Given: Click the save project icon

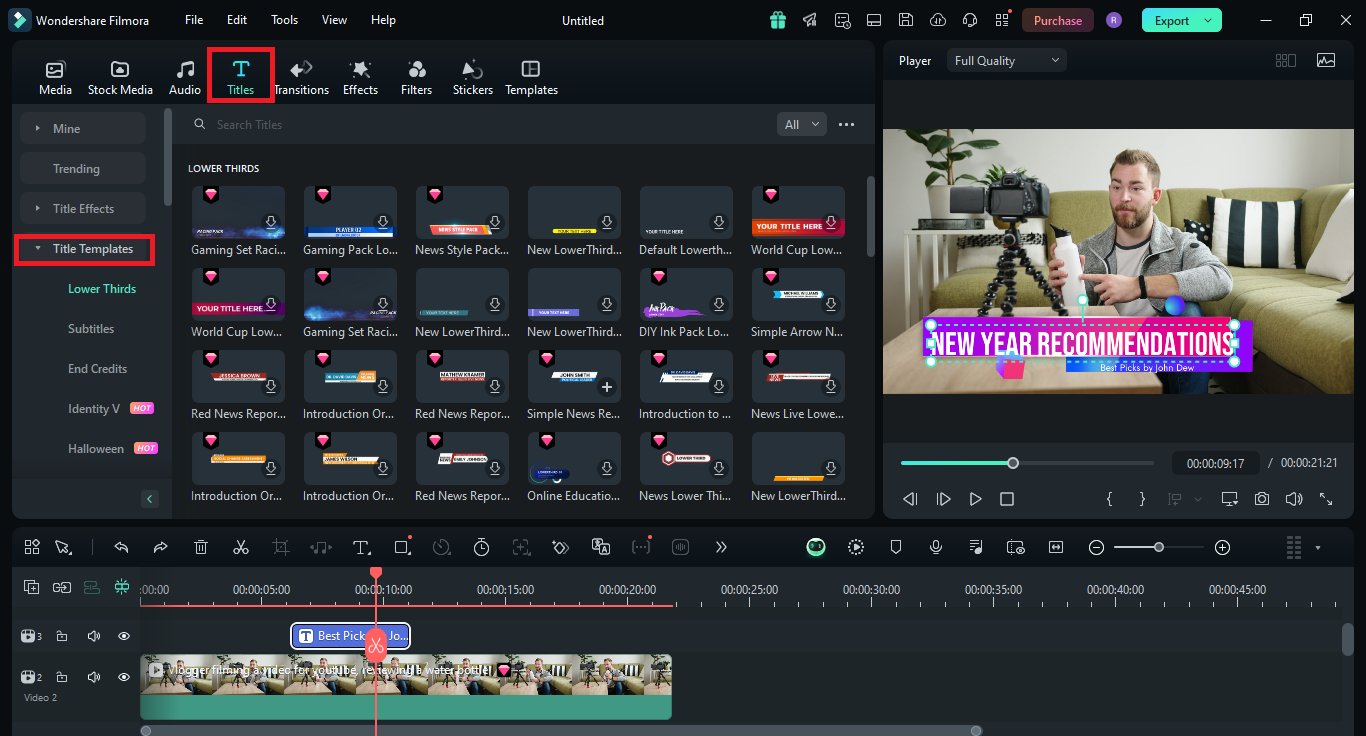Looking at the screenshot, I should coord(905,20).
